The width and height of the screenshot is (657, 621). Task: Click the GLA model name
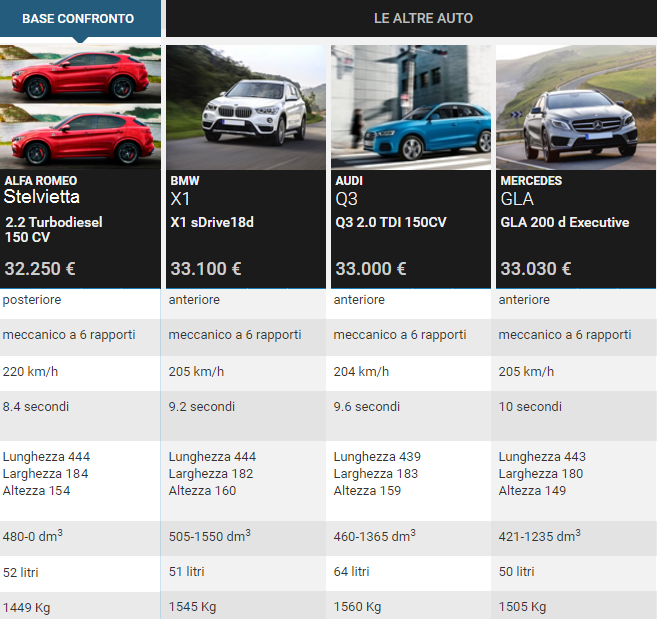(517, 199)
